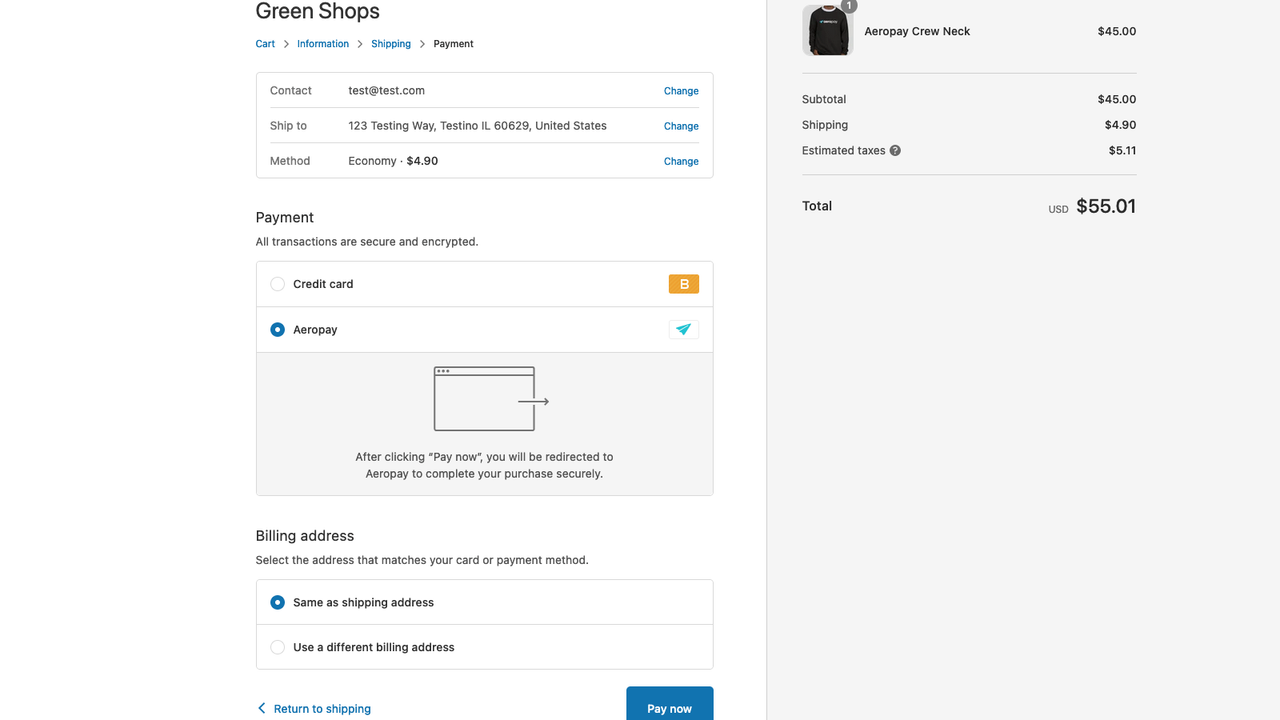The width and height of the screenshot is (1280, 720).
Task: Click the Aeropay paper plane logo icon
Action: pos(684,329)
